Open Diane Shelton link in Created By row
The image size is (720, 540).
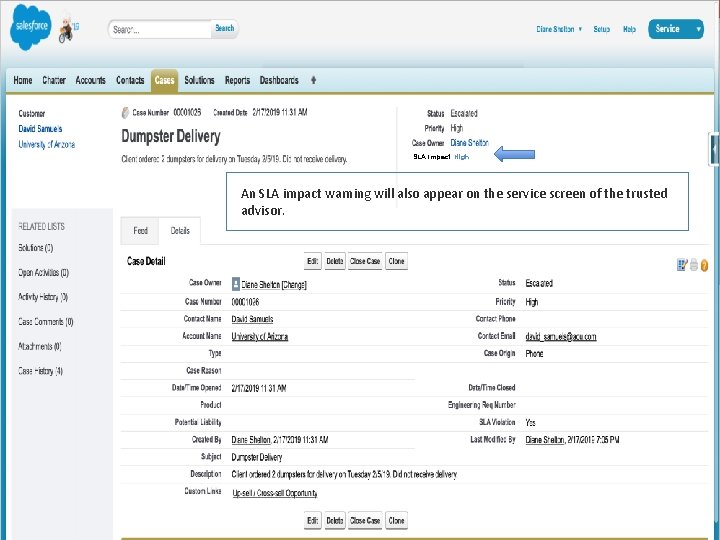(251, 440)
